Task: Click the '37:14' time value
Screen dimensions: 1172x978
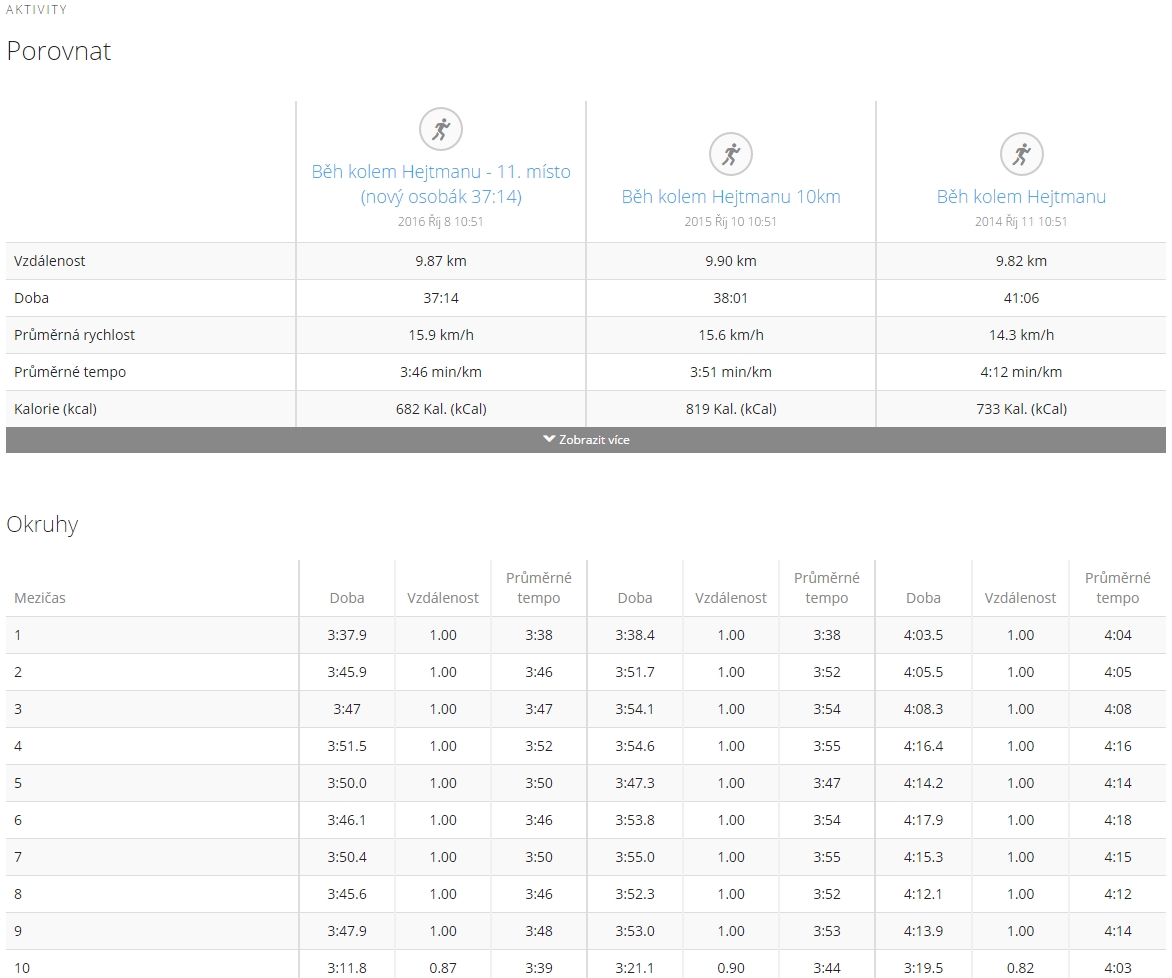Action: (x=441, y=298)
